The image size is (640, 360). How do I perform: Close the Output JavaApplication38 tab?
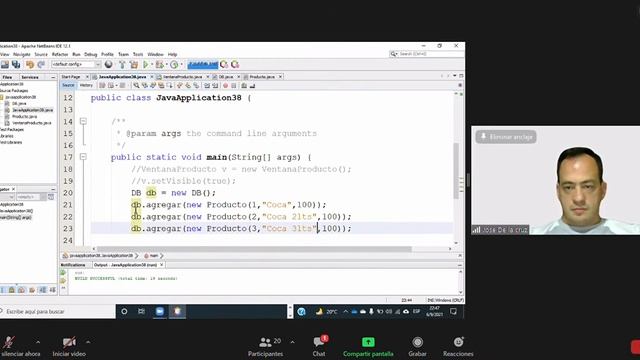(162, 265)
